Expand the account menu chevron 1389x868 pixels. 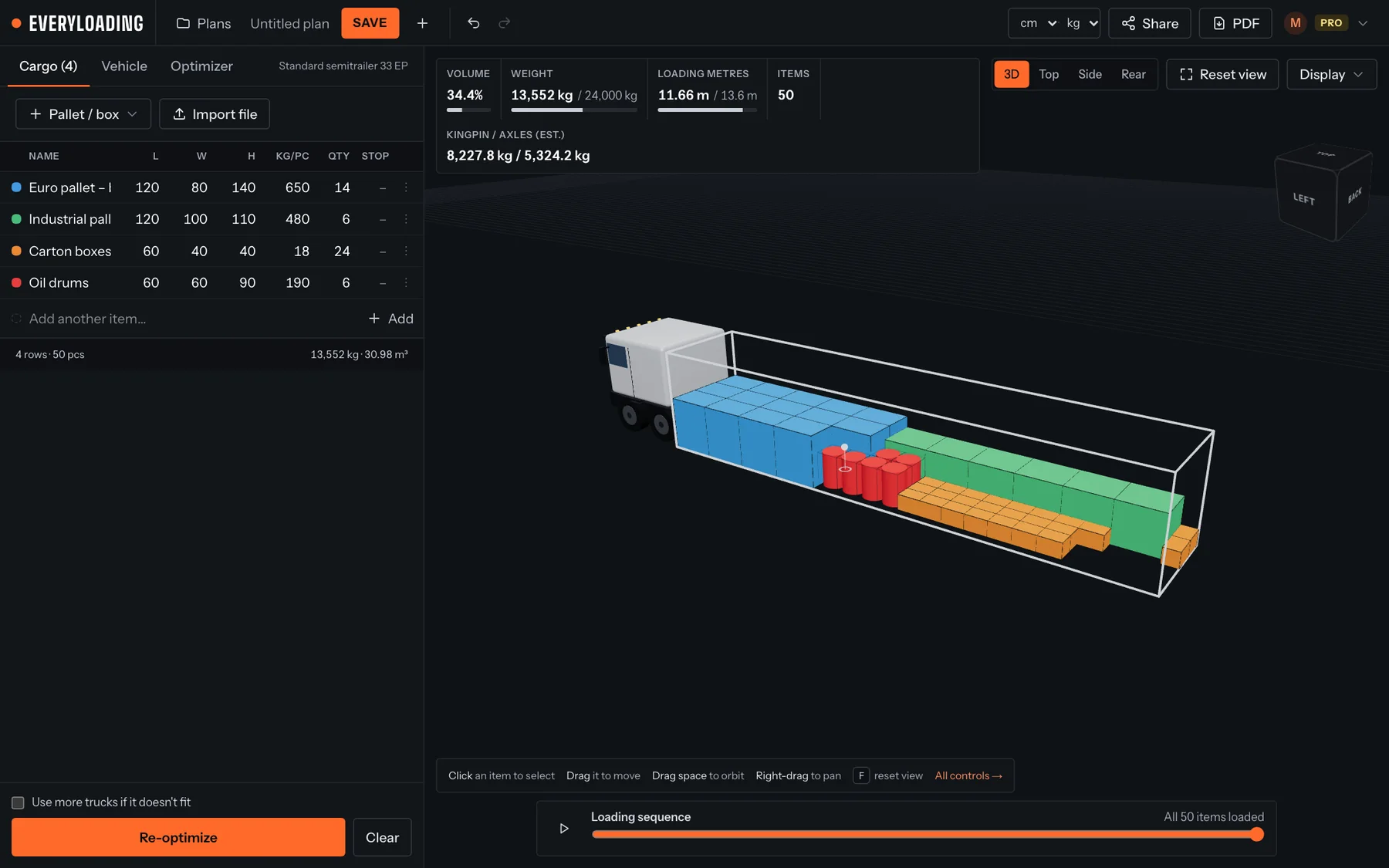(1363, 23)
